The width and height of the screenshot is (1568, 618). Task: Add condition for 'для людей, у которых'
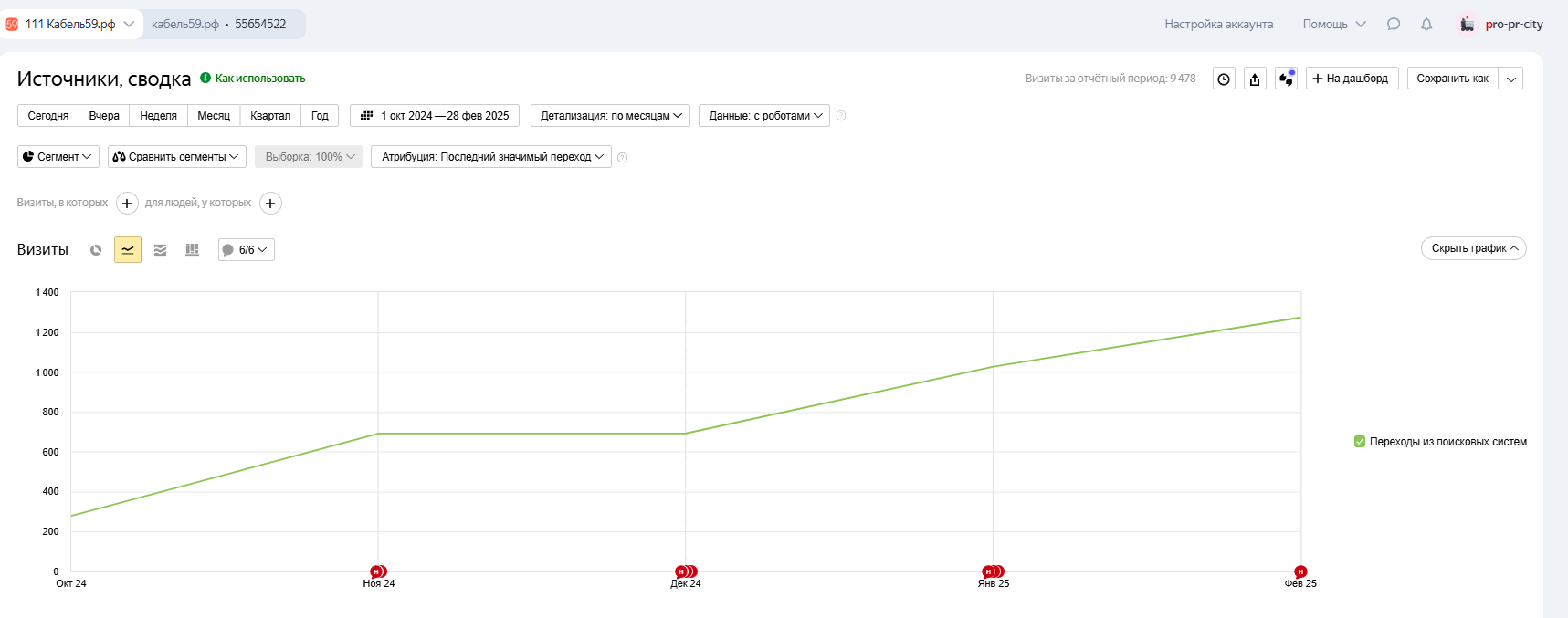[270, 204]
